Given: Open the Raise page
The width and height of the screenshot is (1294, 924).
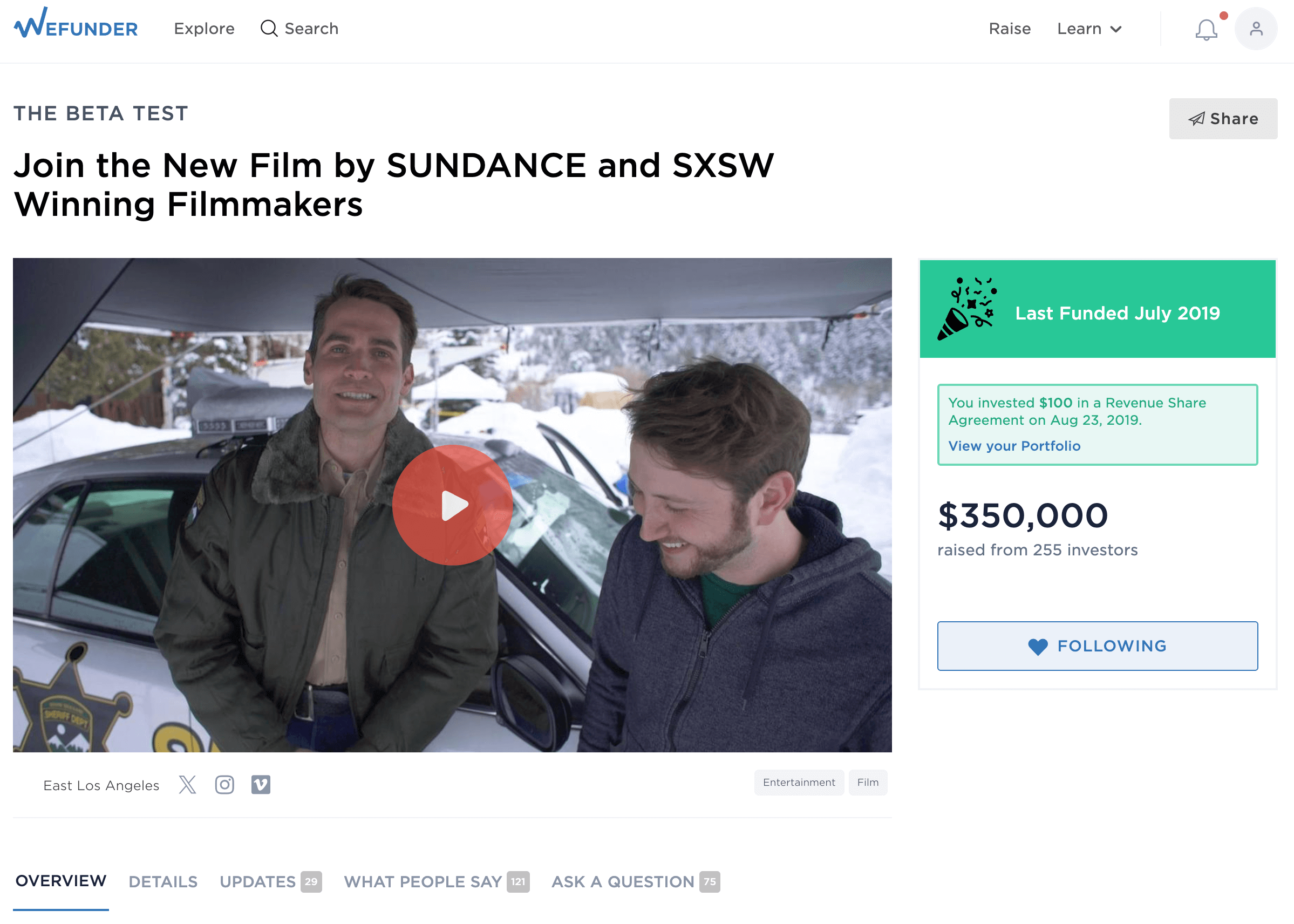Looking at the screenshot, I should tap(1010, 29).
